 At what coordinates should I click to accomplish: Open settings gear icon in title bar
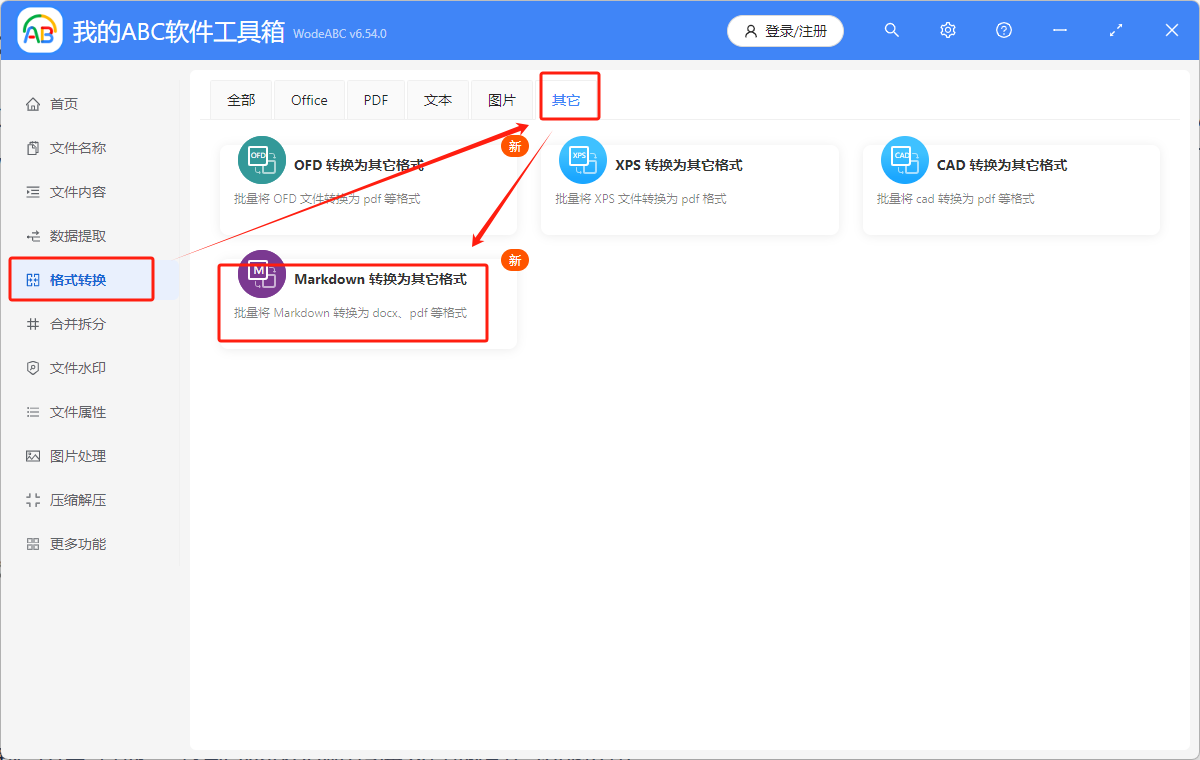(948, 31)
